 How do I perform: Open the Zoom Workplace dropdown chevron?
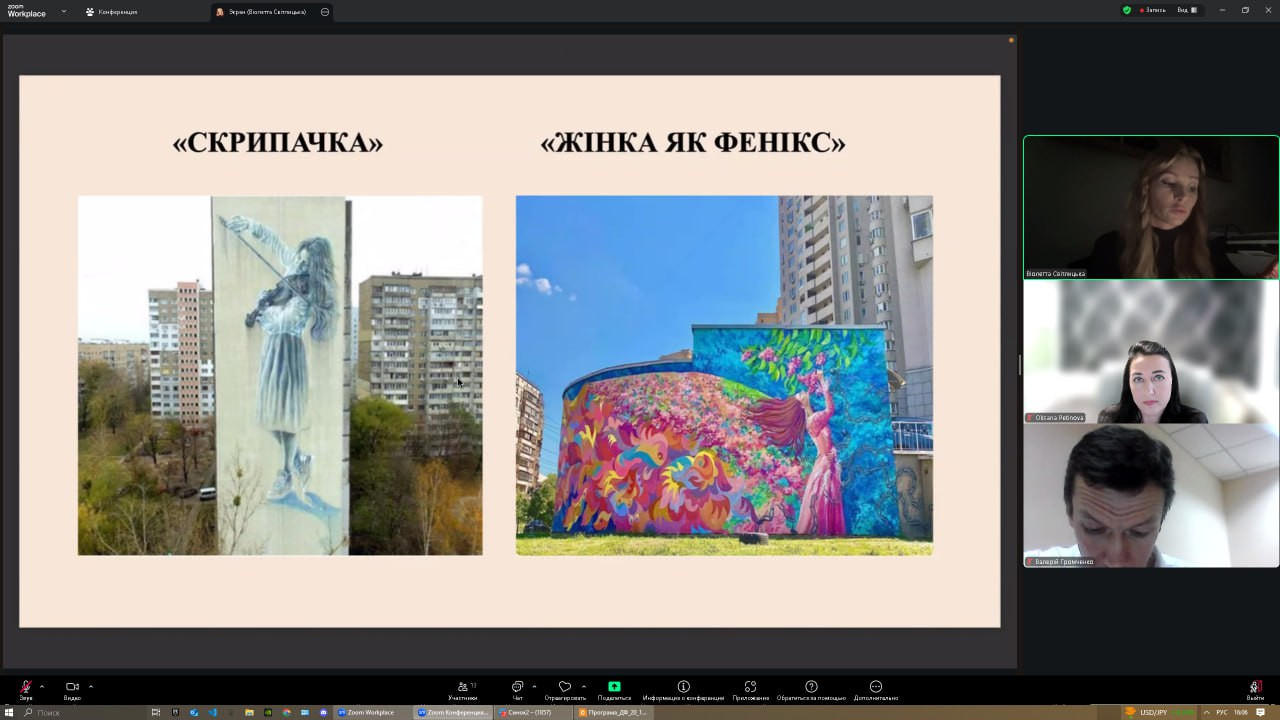tap(64, 11)
